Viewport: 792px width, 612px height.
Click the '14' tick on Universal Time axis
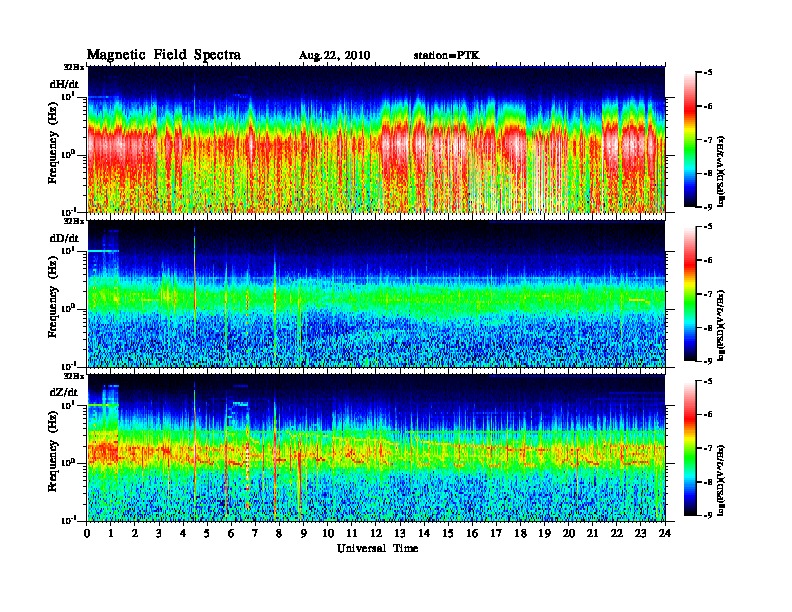point(424,534)
